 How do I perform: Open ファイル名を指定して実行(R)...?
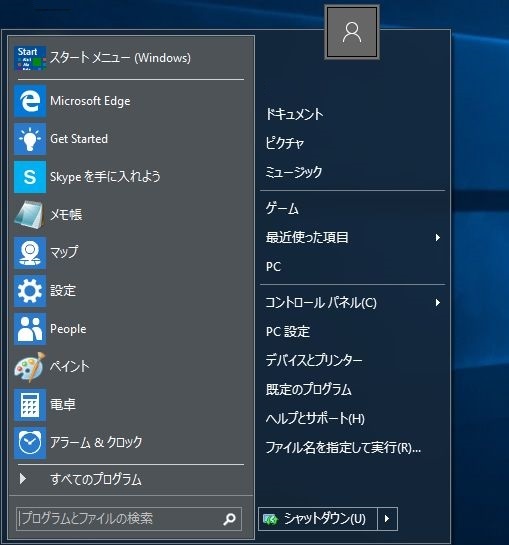(343, 448)
